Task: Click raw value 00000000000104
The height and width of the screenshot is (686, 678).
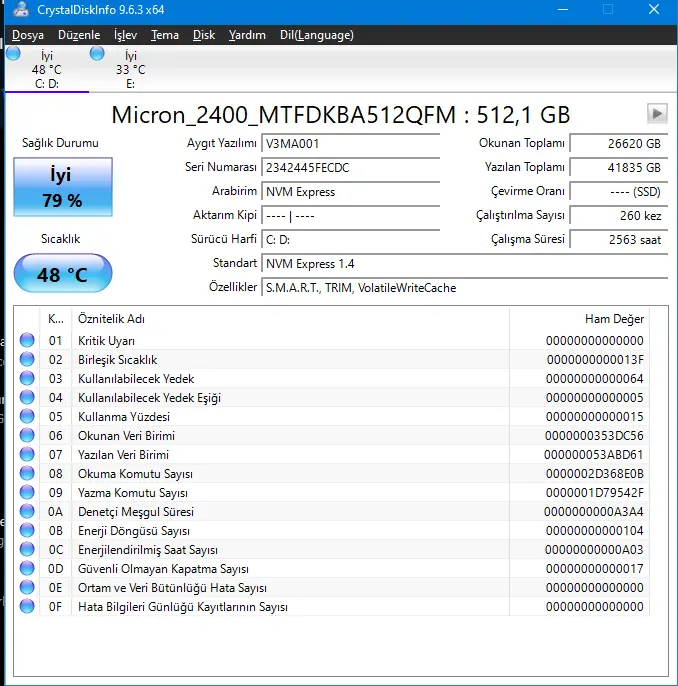Action: (594, 531)
